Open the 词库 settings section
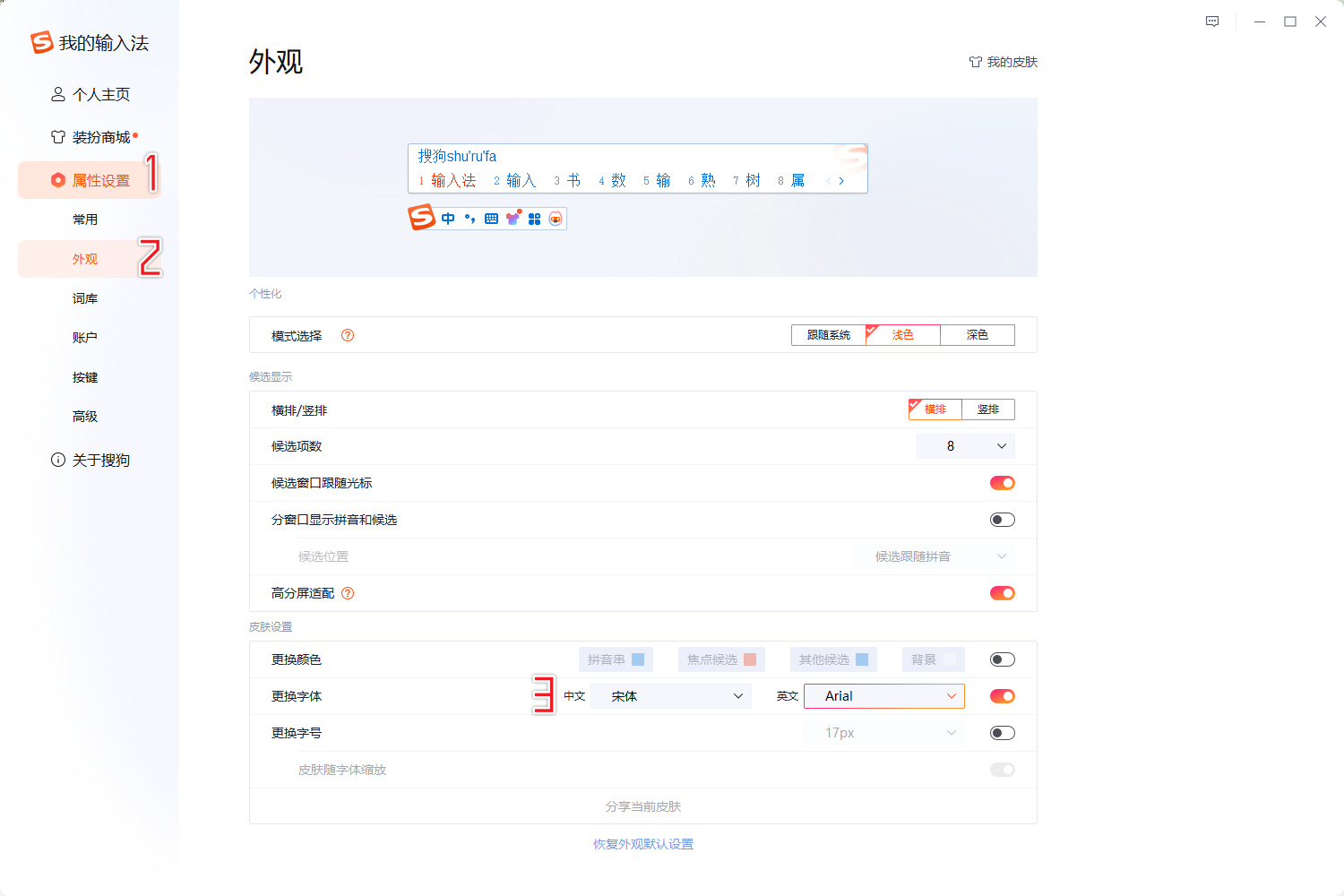The width and height of the screenshot is (1344, 896). [x=85, y=298]
